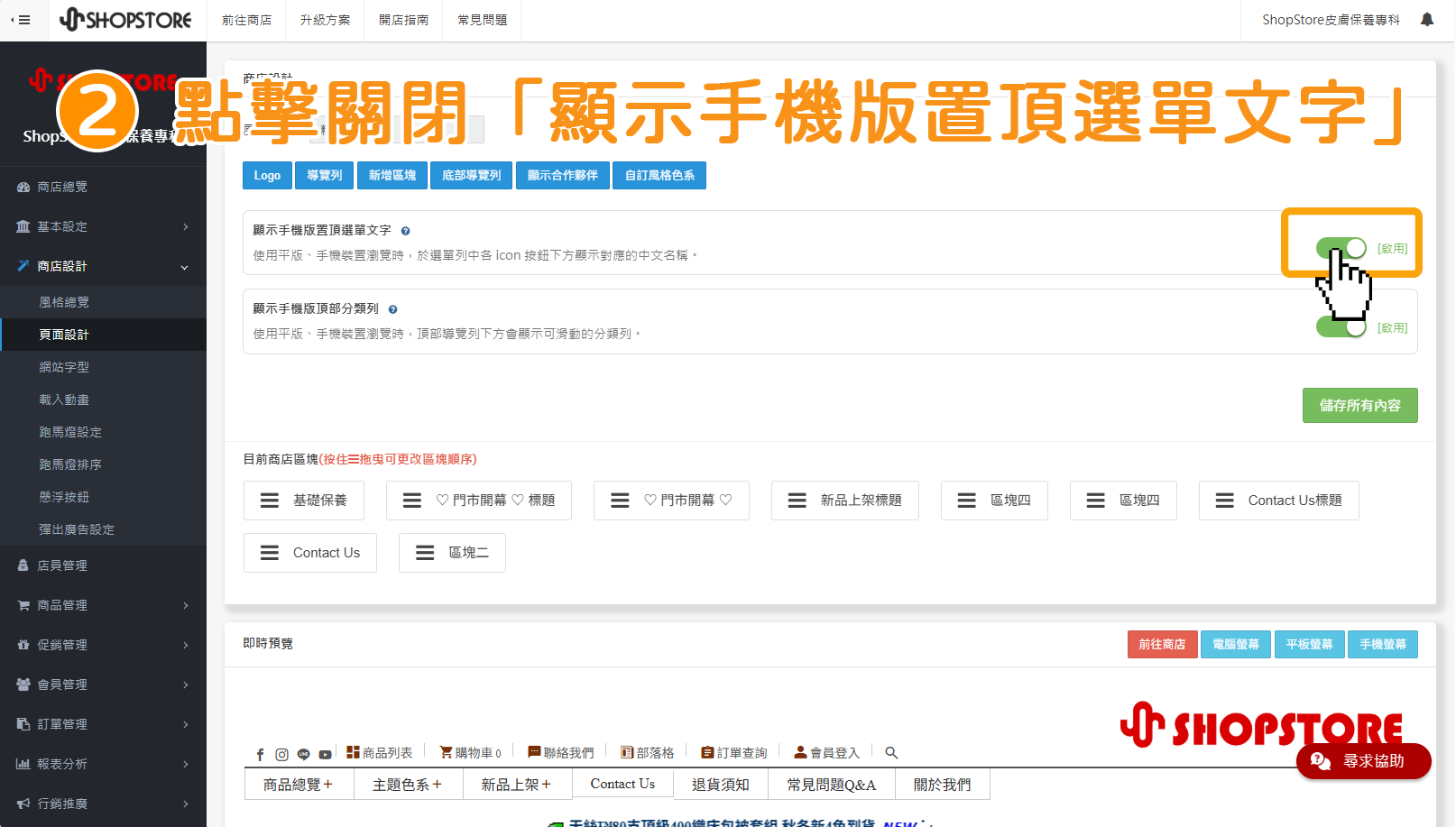Select the Contact Us block

coord(310,553)
